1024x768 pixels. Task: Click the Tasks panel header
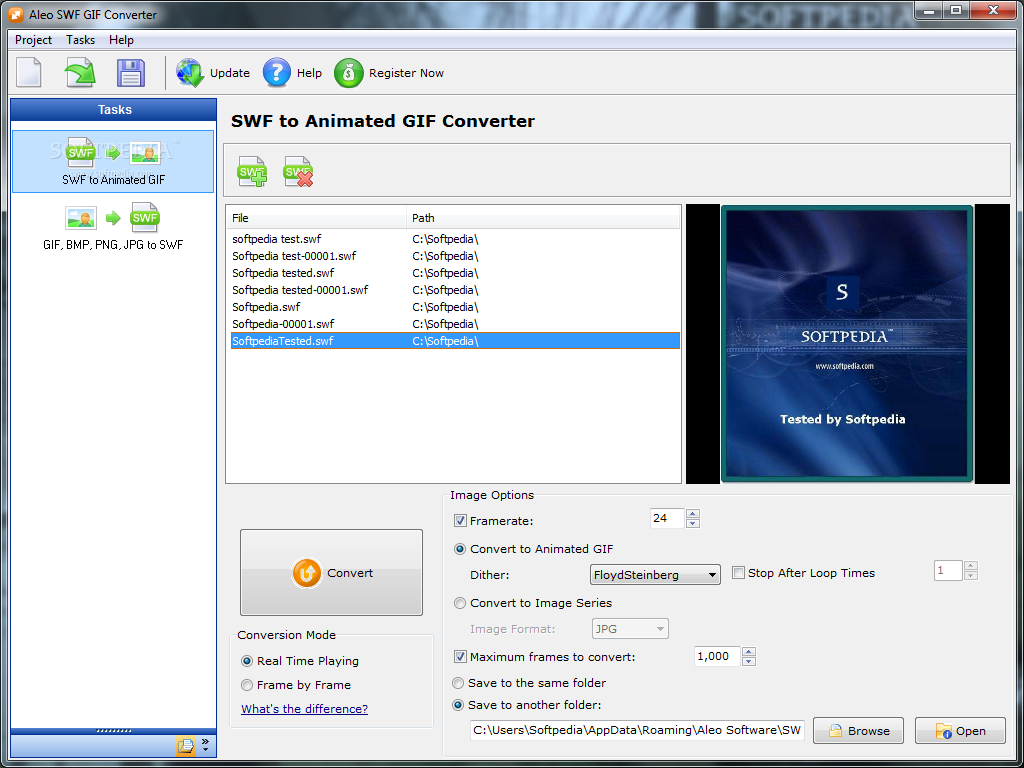coord(114,110)
